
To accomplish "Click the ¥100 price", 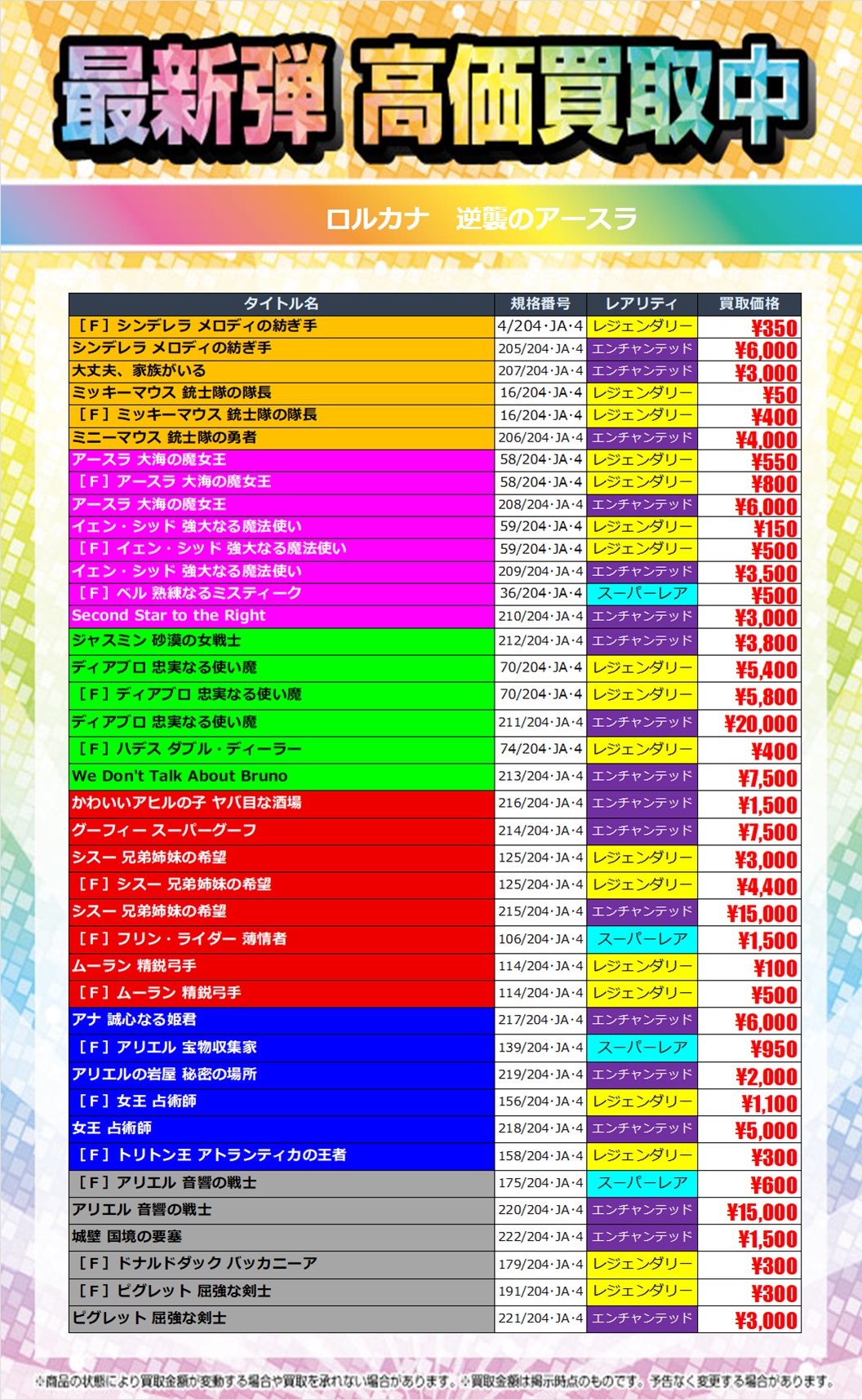I will point(775,968).
